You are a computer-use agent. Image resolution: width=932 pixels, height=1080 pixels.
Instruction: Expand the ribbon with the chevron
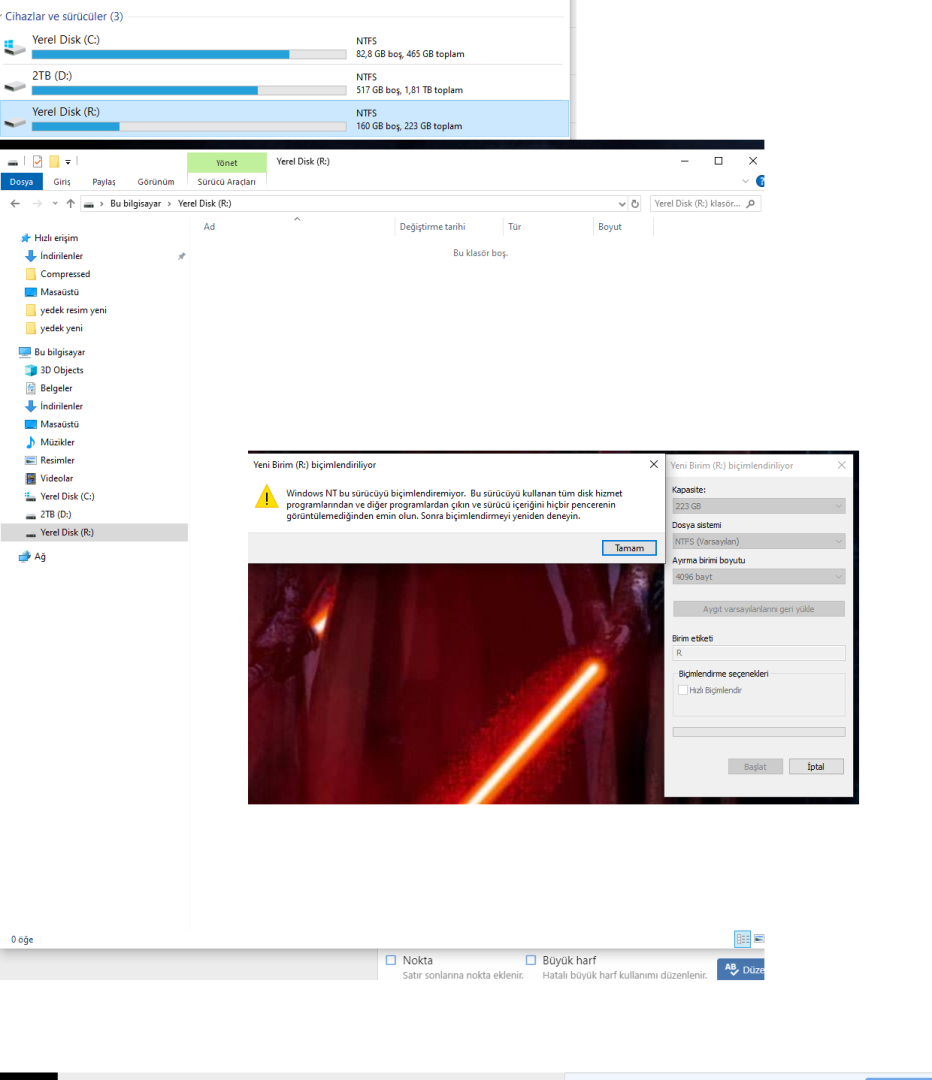(745, 181)
